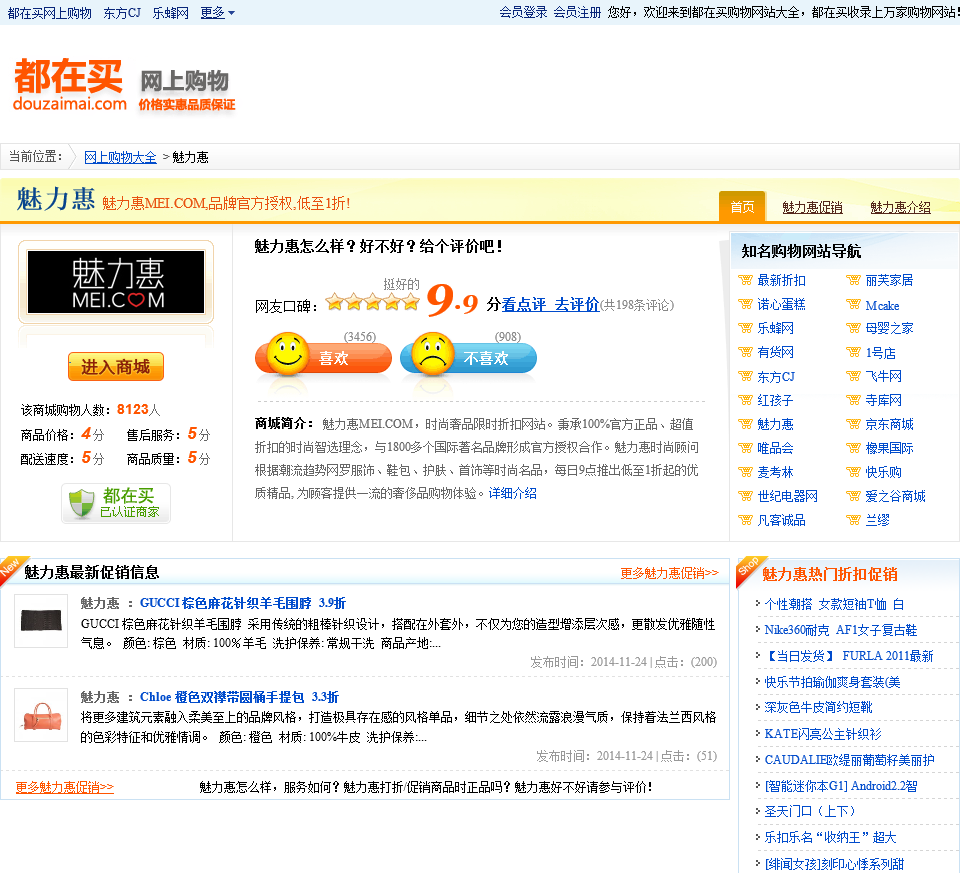Open CAUDALIE欧缇丽葡萄籽美丽护 link
Screen dimensions: 960x873
[x=849, y=760]
